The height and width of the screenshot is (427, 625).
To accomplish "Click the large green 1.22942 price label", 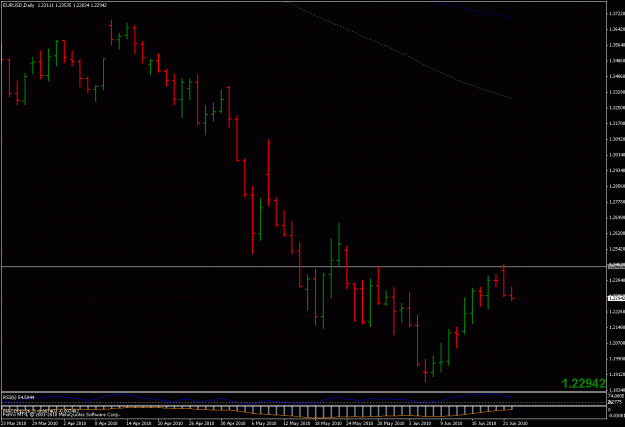I will click(584, 384).
